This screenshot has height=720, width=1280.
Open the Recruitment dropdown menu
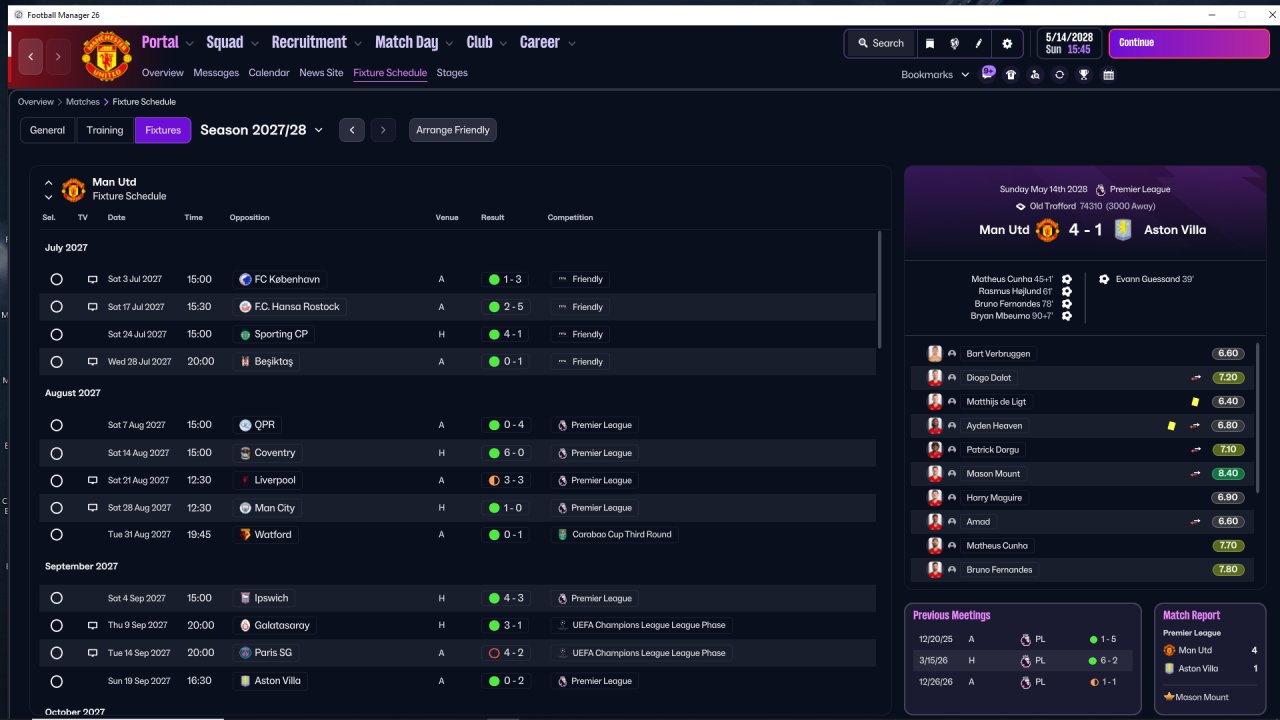(317, 42)
